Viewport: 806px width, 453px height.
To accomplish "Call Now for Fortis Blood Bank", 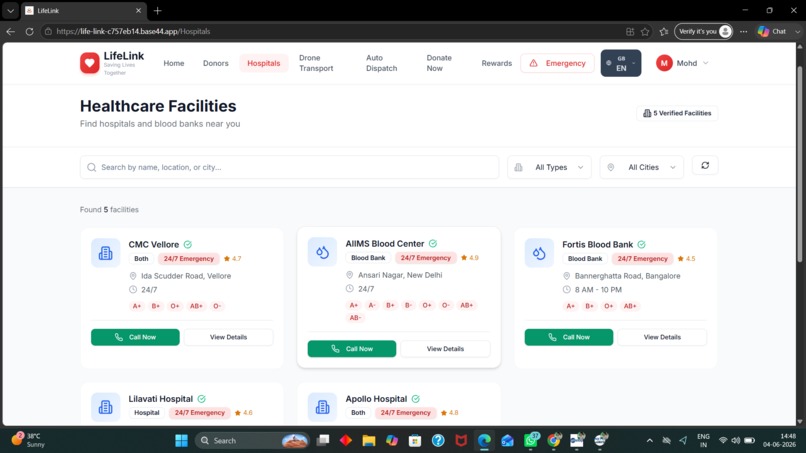I will pos(569,337).
